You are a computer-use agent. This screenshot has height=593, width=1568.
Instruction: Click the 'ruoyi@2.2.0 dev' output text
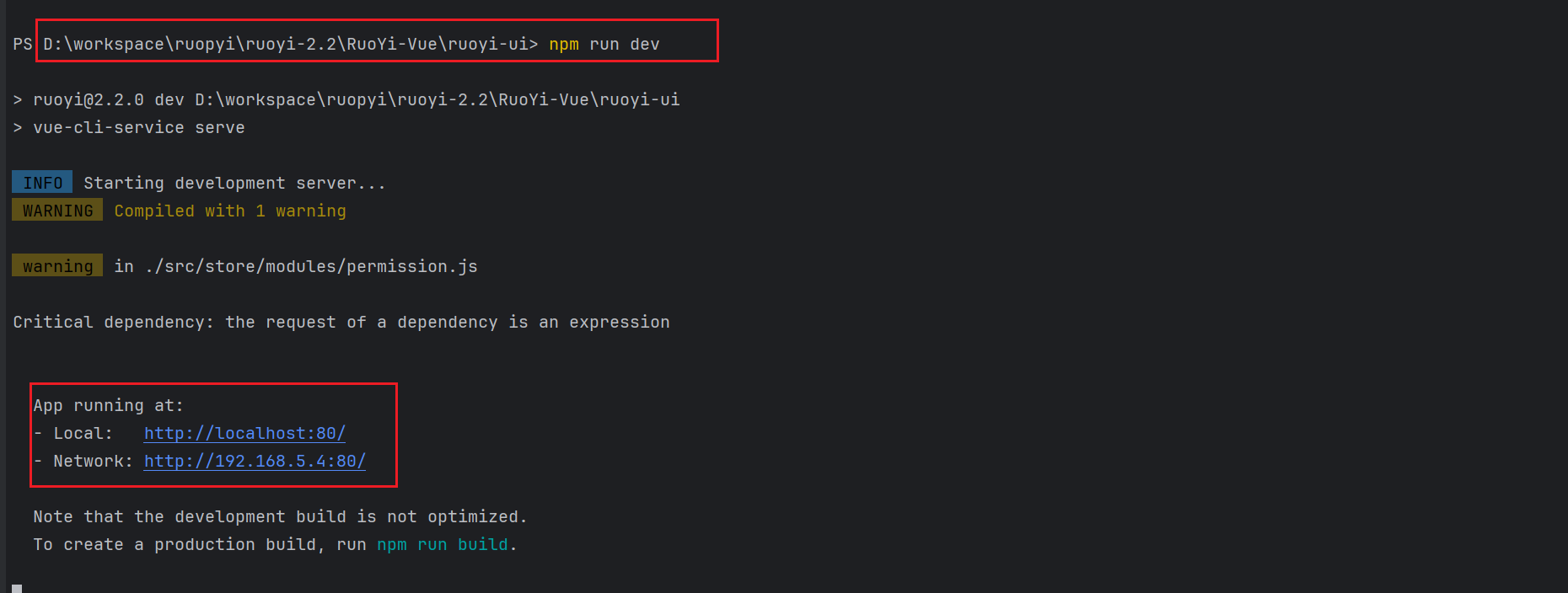[109, 99]
